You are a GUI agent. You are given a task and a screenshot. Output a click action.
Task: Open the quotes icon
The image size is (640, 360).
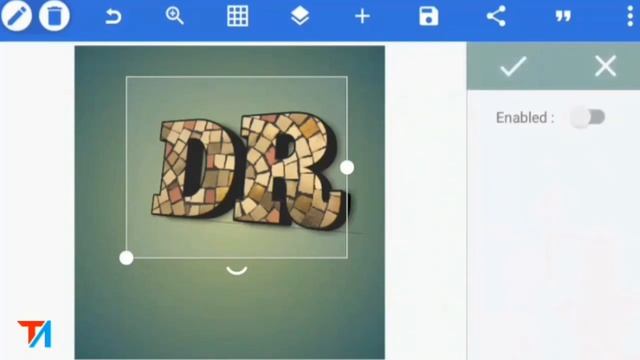563,16
